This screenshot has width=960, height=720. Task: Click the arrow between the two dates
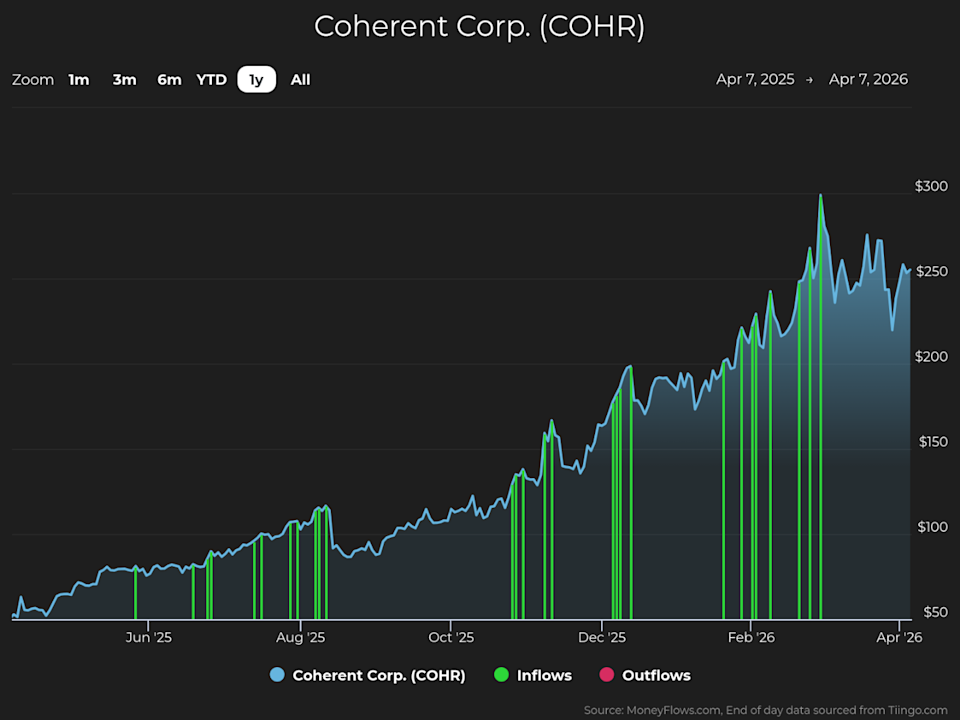click(x=809, y=80)
